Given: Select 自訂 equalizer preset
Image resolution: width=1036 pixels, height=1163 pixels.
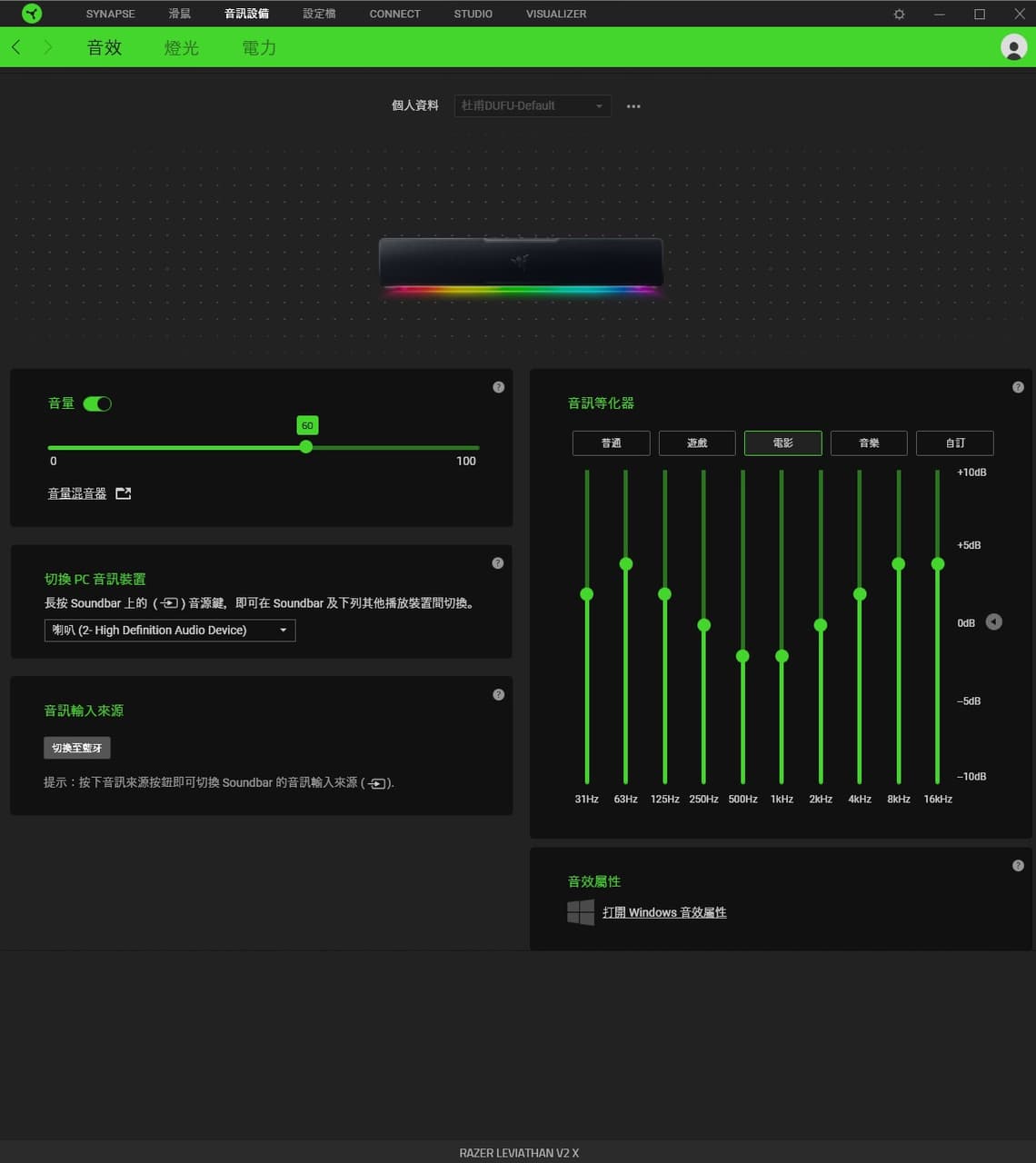Looking at the screenshot, I should tap(955, 443).
